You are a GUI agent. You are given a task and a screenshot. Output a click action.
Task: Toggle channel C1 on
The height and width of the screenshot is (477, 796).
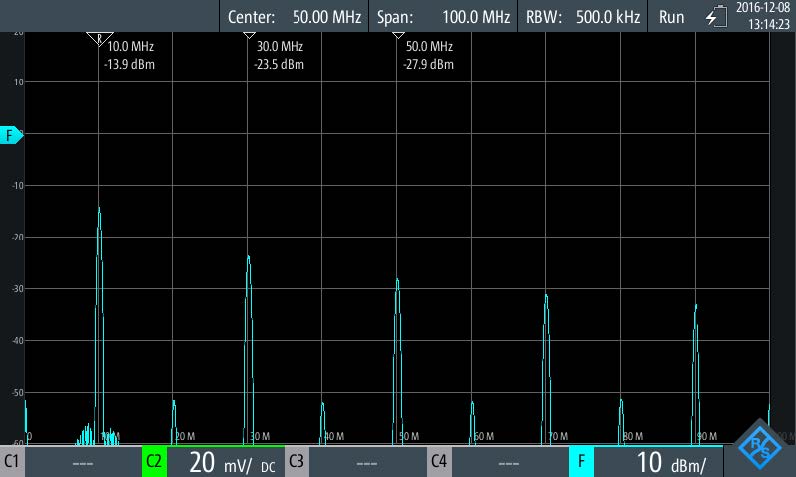point(13,462)
